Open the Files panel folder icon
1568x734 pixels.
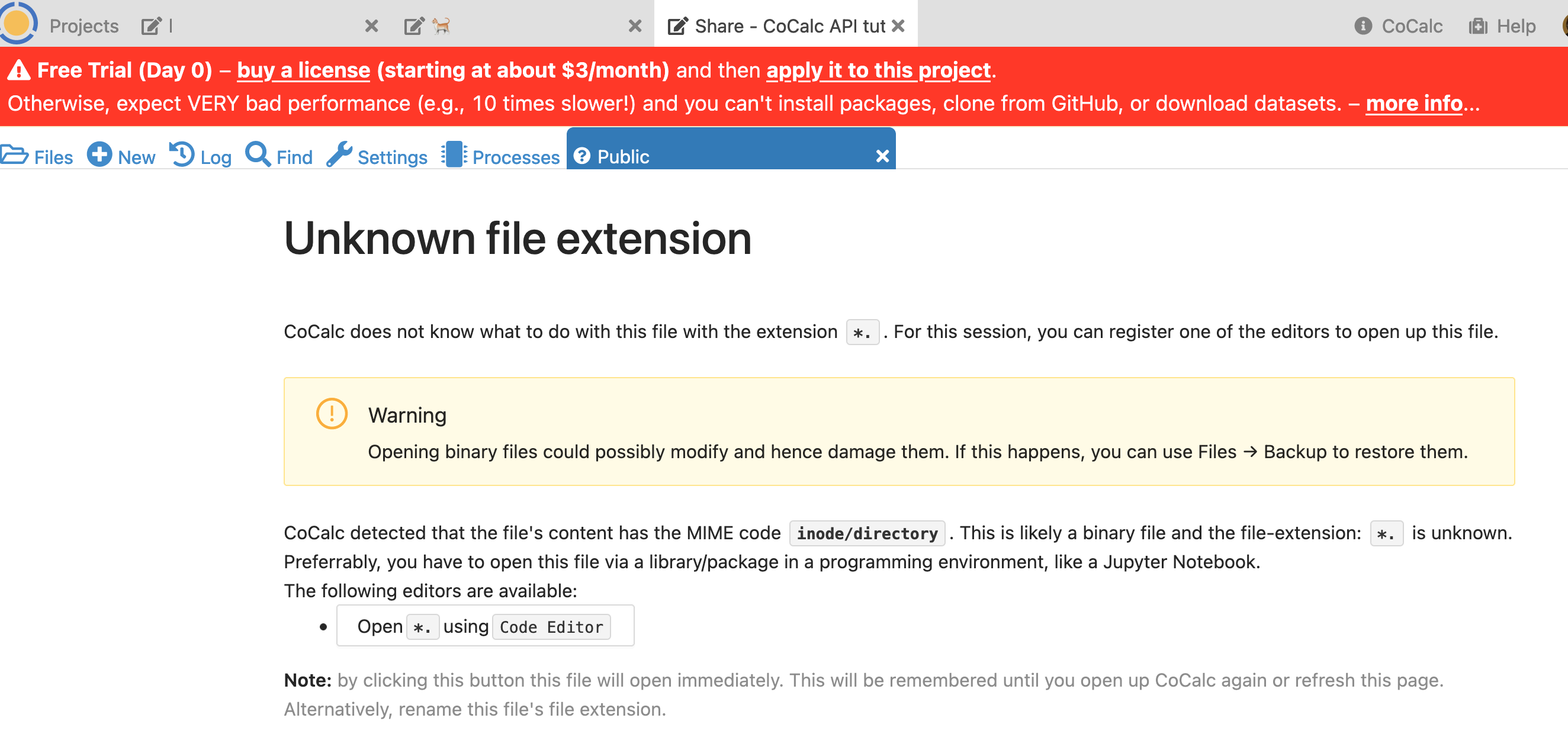click(x=14, y=155)
